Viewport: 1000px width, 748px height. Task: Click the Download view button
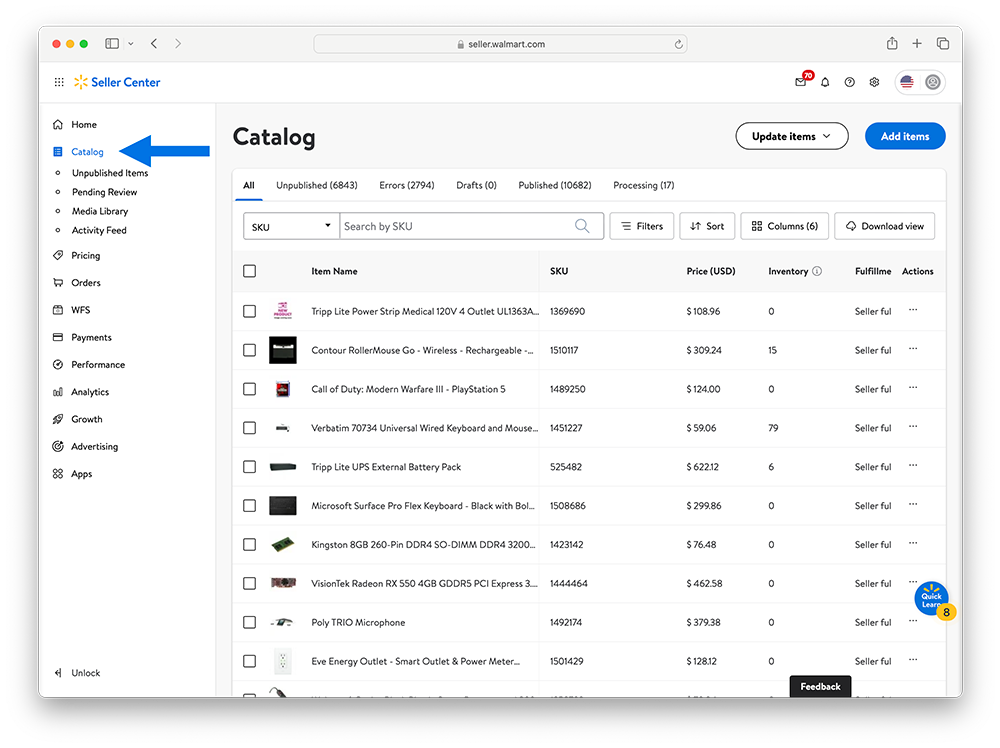tap(885, 226)
